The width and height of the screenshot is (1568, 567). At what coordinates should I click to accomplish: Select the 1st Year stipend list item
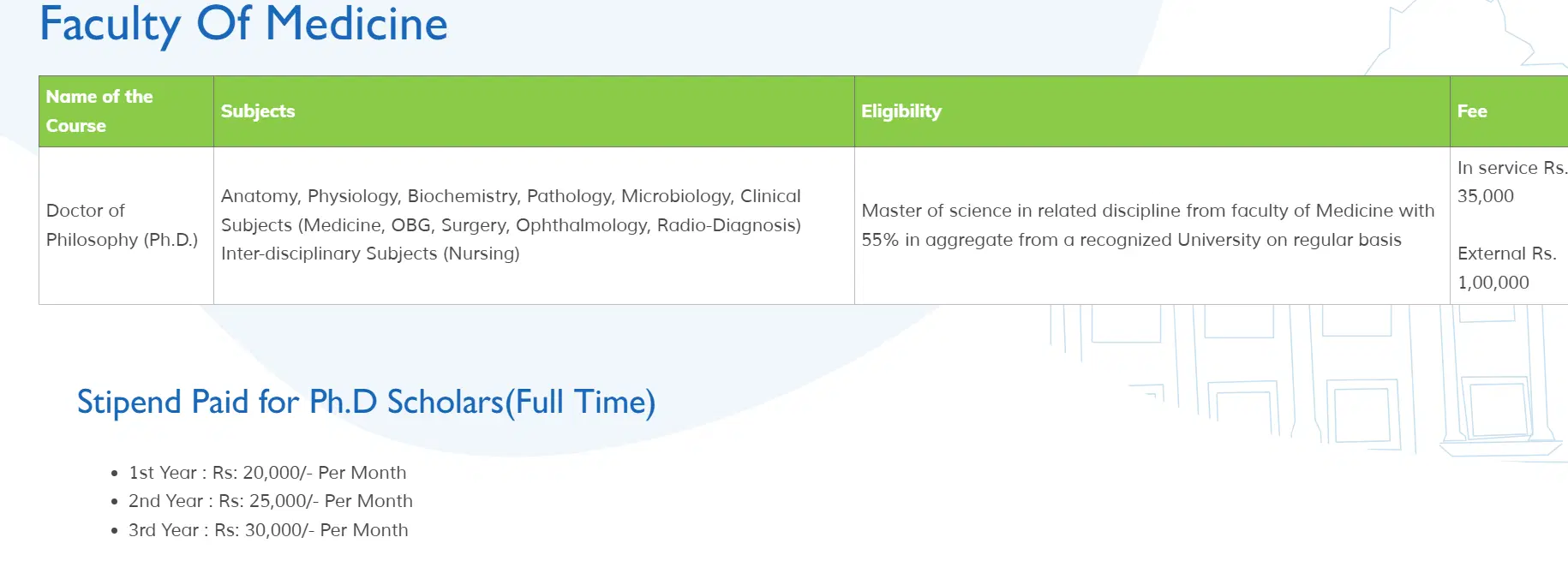[267, 473]
